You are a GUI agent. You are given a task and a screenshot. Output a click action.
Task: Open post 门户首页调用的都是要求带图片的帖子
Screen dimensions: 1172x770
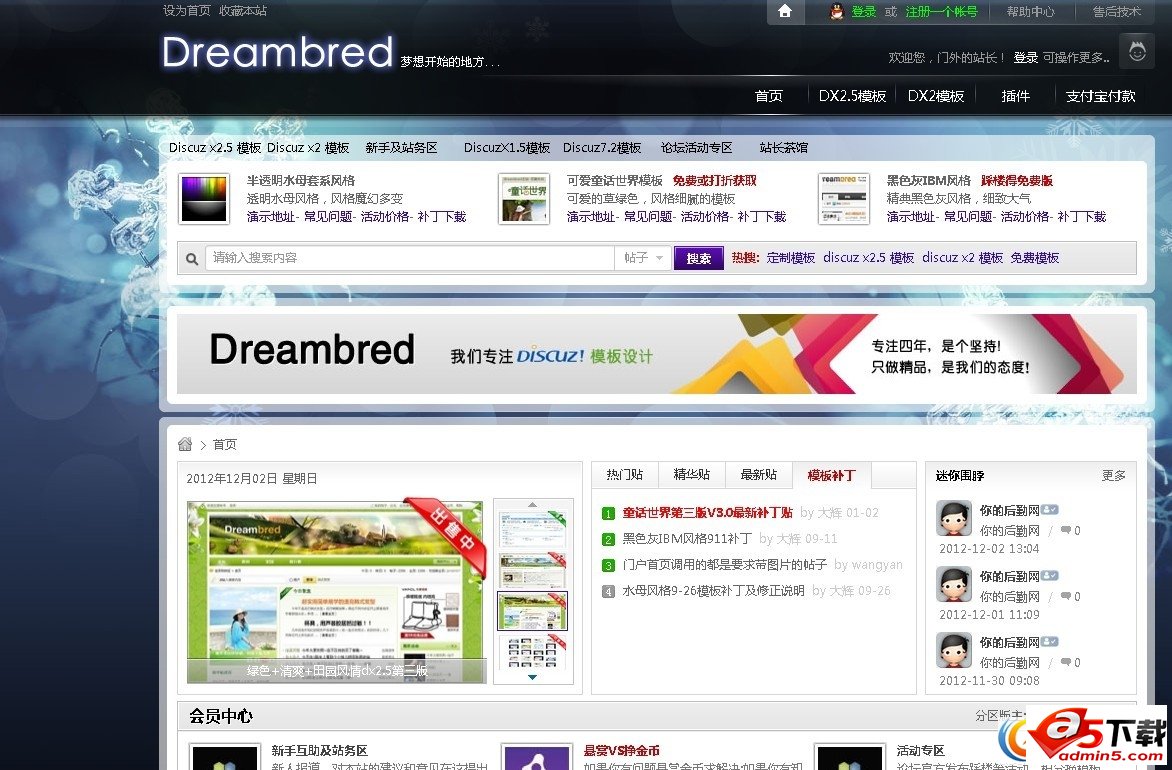point(724,564)
